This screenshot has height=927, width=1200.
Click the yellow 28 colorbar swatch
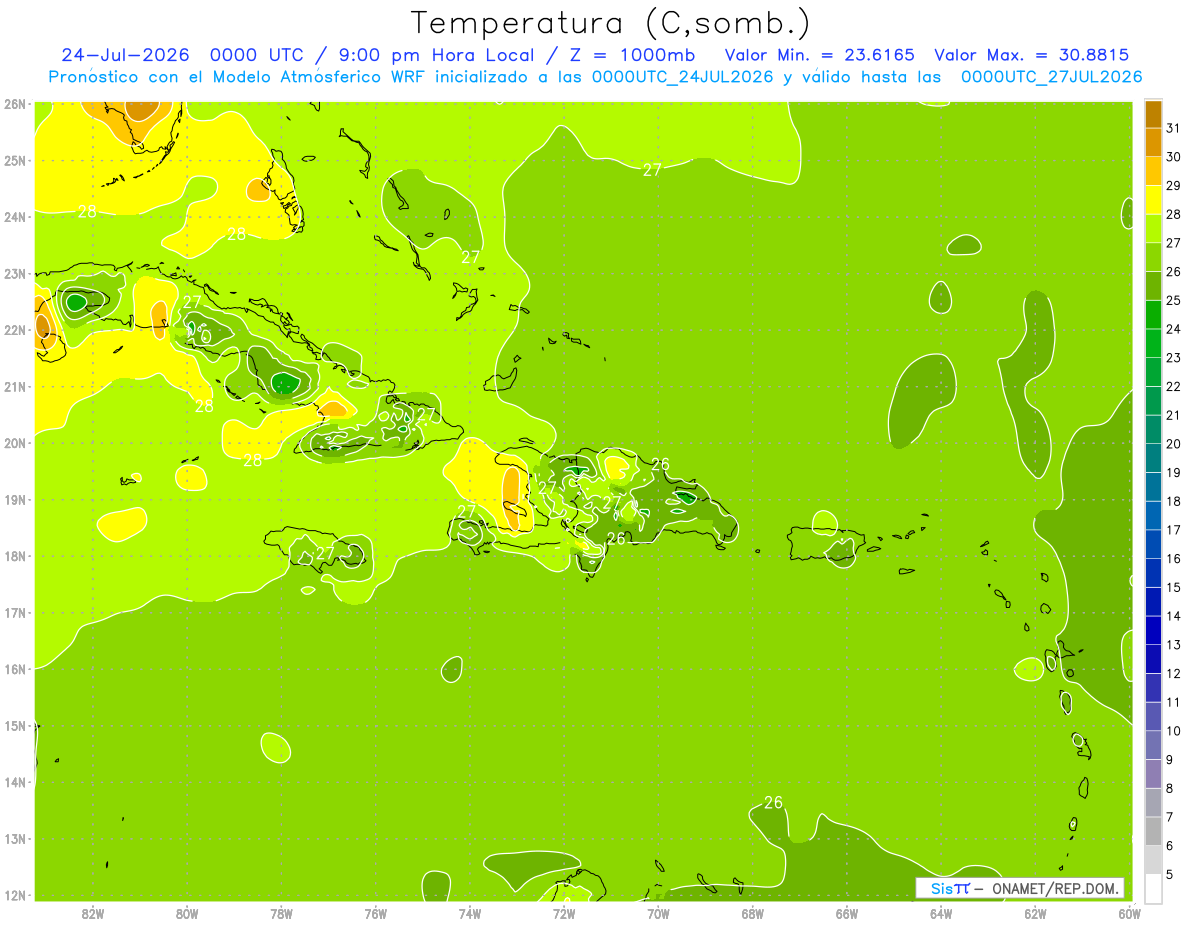[x=1153, y=201]
